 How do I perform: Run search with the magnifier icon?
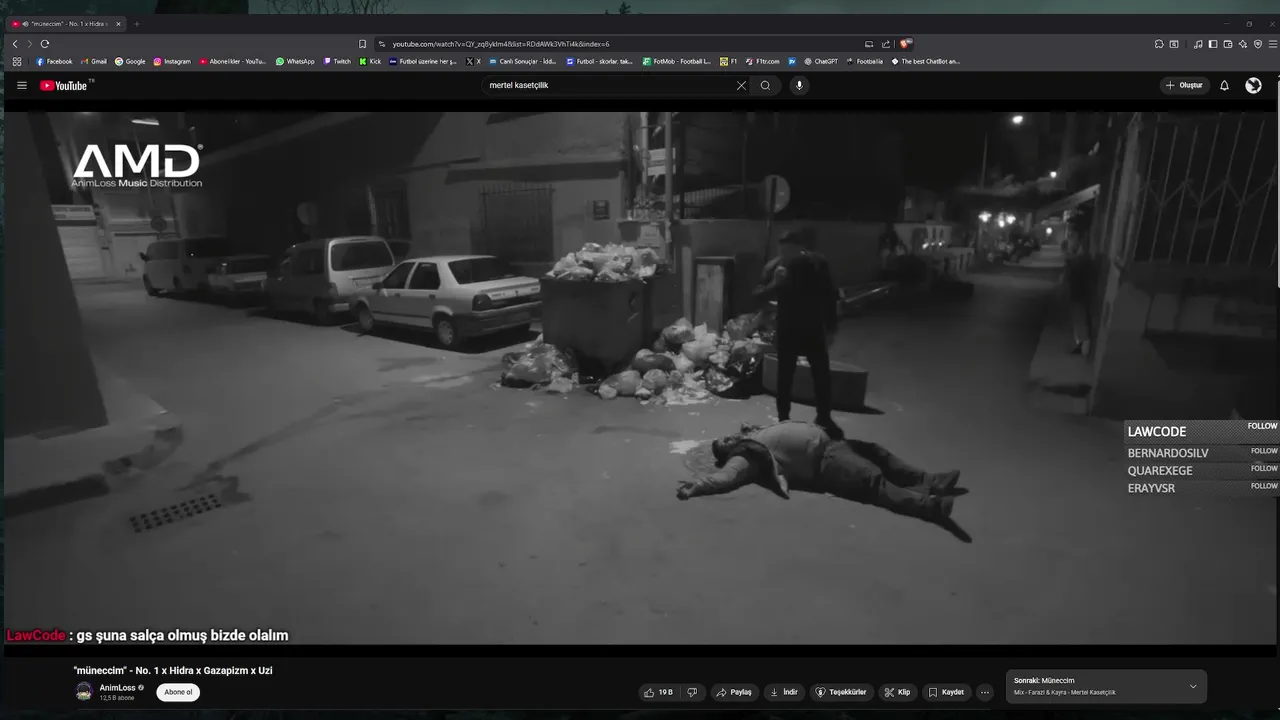tap(765, 85)
